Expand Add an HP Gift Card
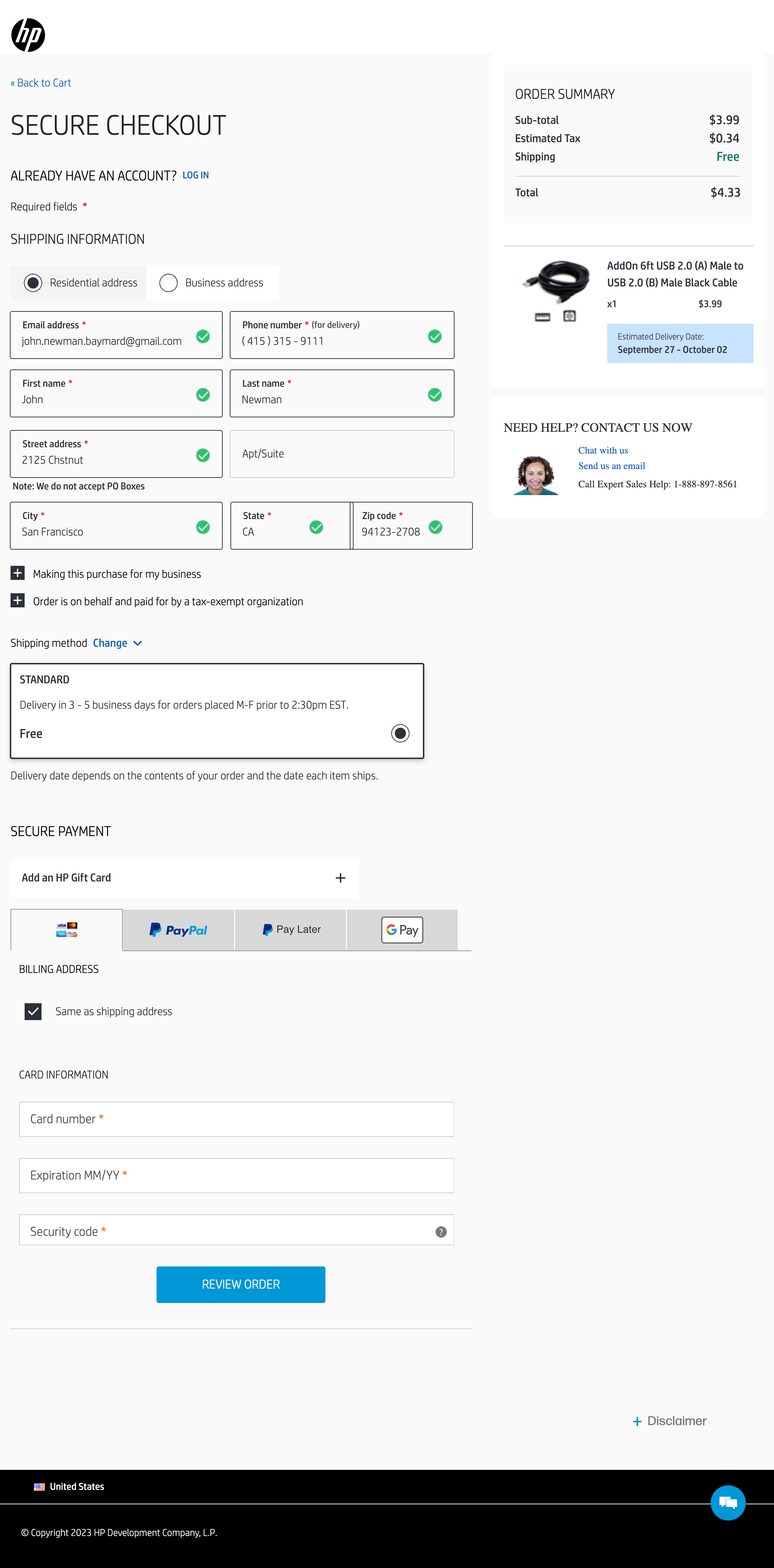 click(340, 877)
